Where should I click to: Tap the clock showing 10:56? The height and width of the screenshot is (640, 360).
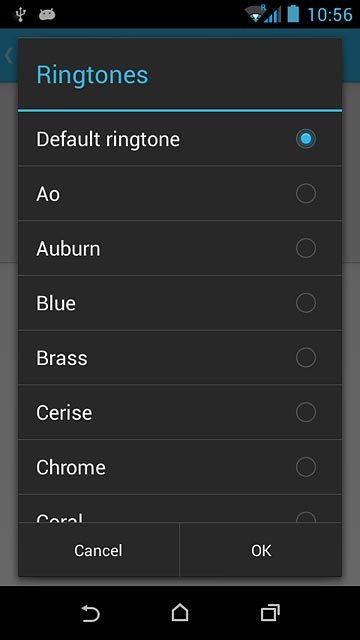(330, 15)
